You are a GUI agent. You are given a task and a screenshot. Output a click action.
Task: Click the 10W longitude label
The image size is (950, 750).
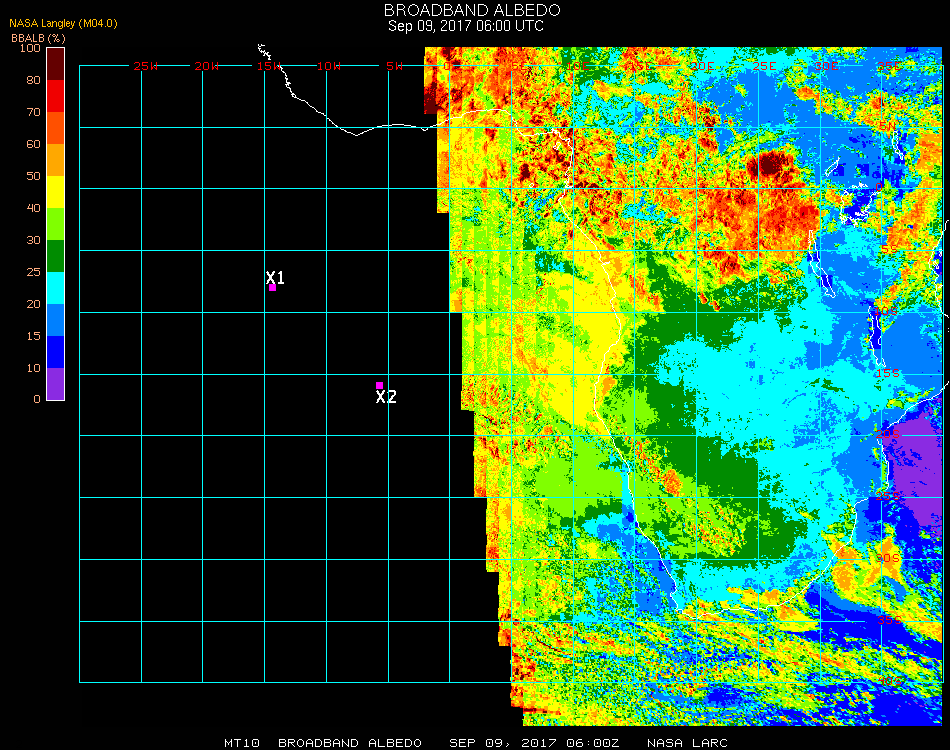[329, 66]
